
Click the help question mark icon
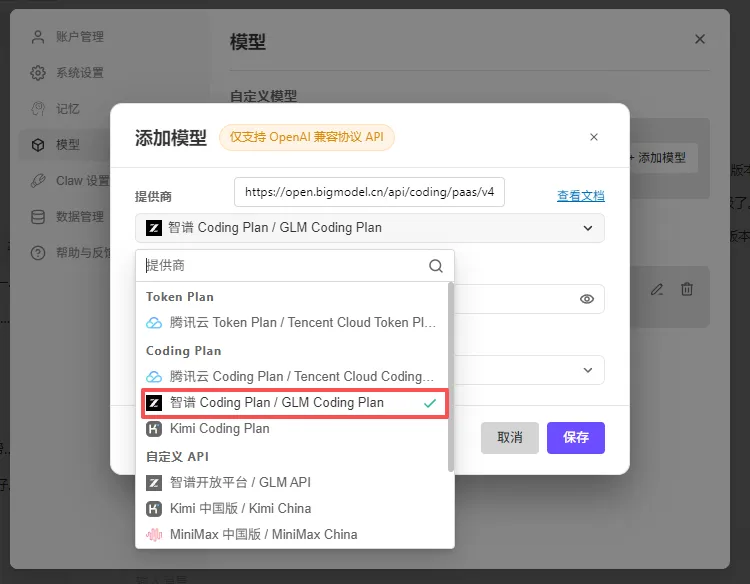point(38,253)
